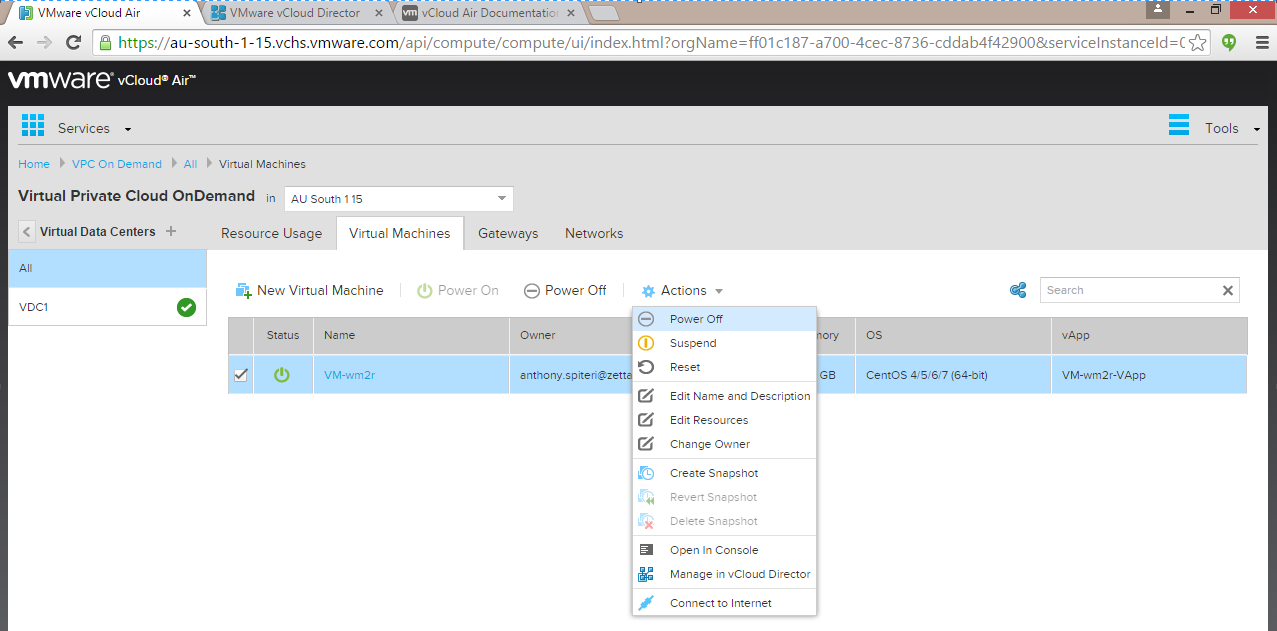Screen dimensions: 1277x631
Task: Choose Create Snapshot from menu
Action: point(724,473)
